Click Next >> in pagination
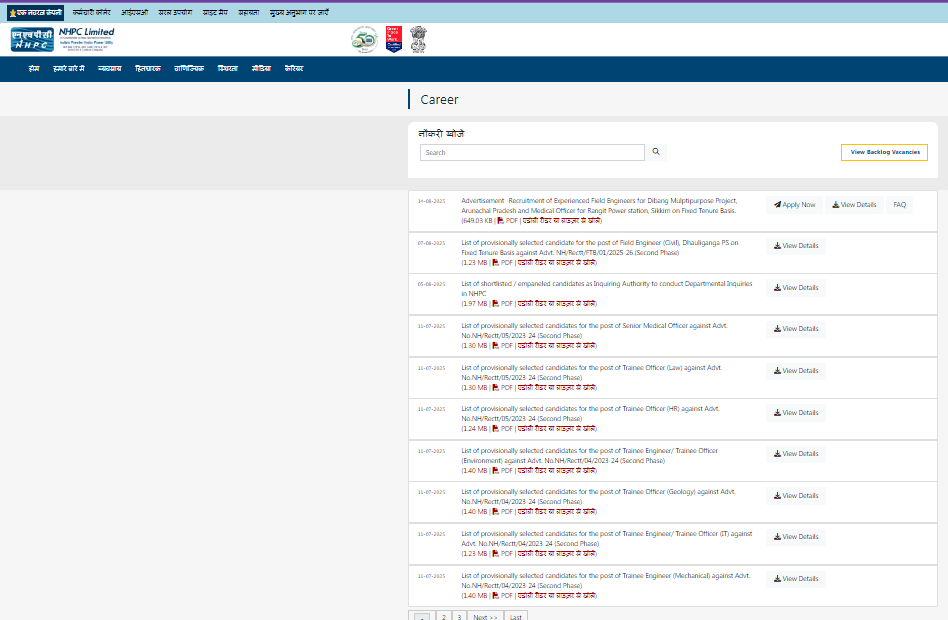 tap(484, 615)
